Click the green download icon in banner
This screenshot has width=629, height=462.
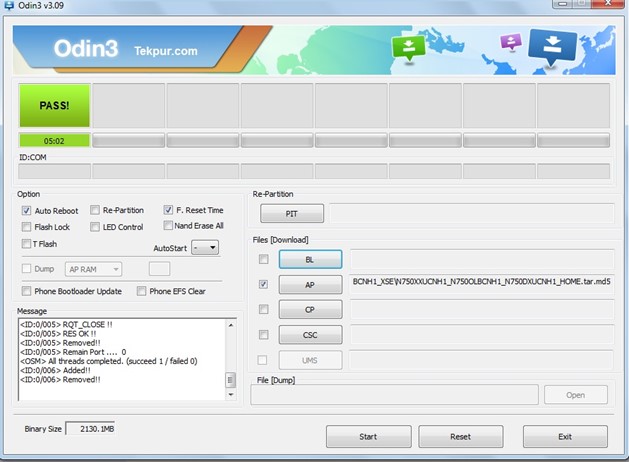coord(408,47)
